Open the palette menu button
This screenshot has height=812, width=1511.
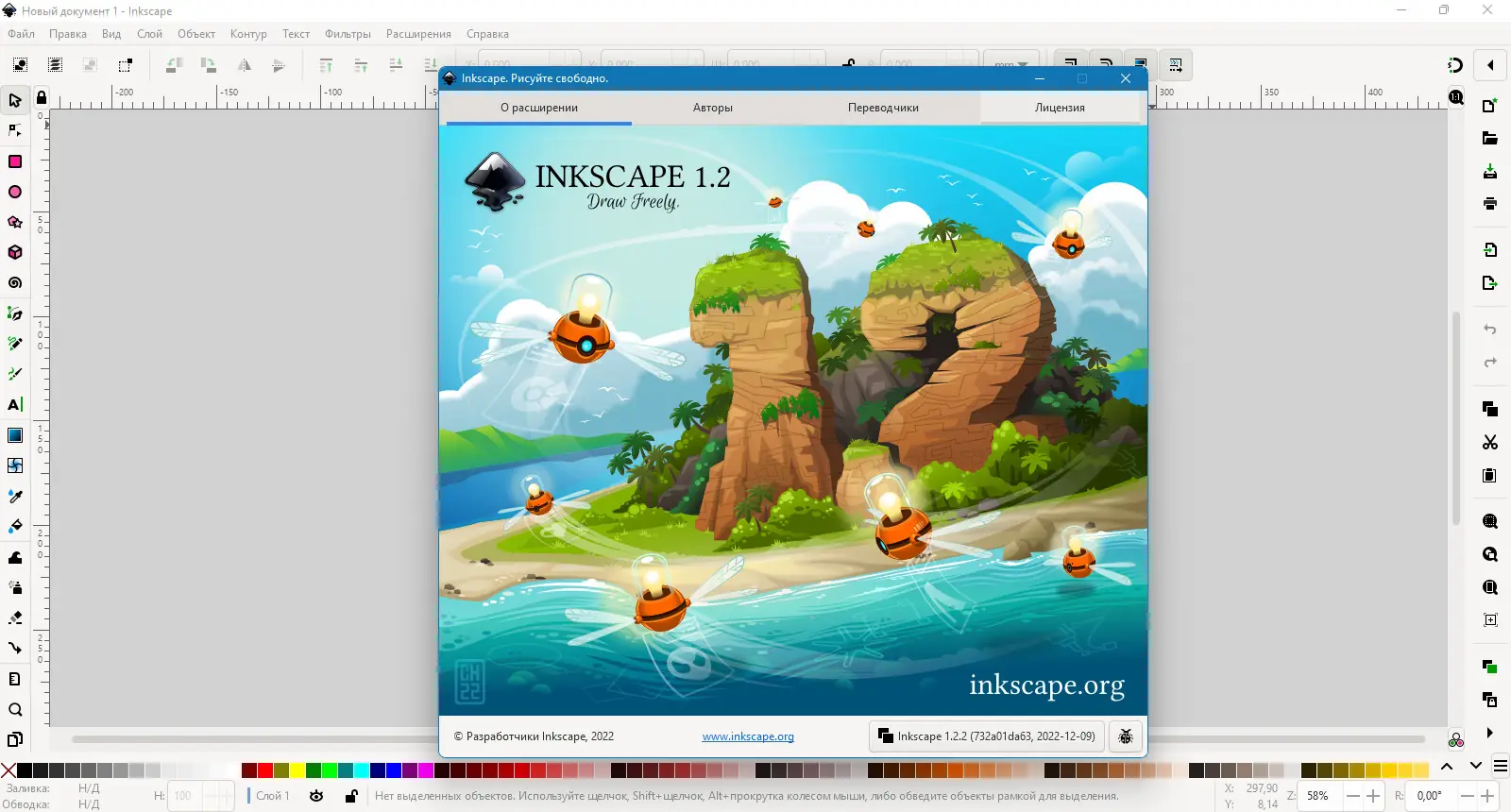1500,766
